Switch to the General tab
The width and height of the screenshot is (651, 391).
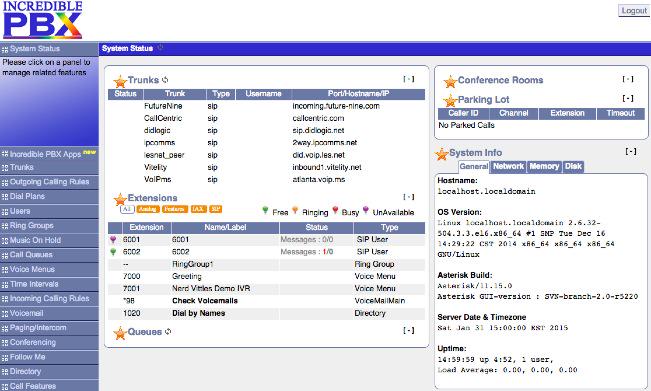pos(474,166)
